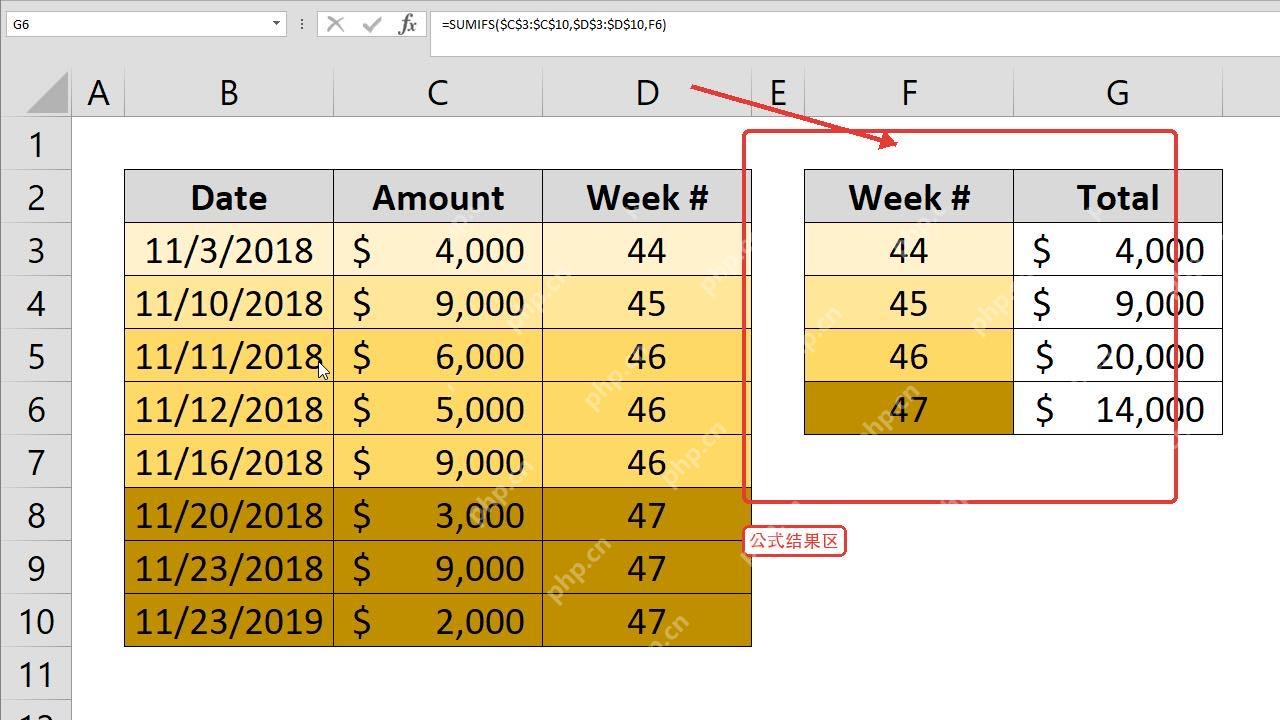This screenshot has width=1280, height=720.
Task: Select date cell 11/10/2018
Action: (229, 303)
